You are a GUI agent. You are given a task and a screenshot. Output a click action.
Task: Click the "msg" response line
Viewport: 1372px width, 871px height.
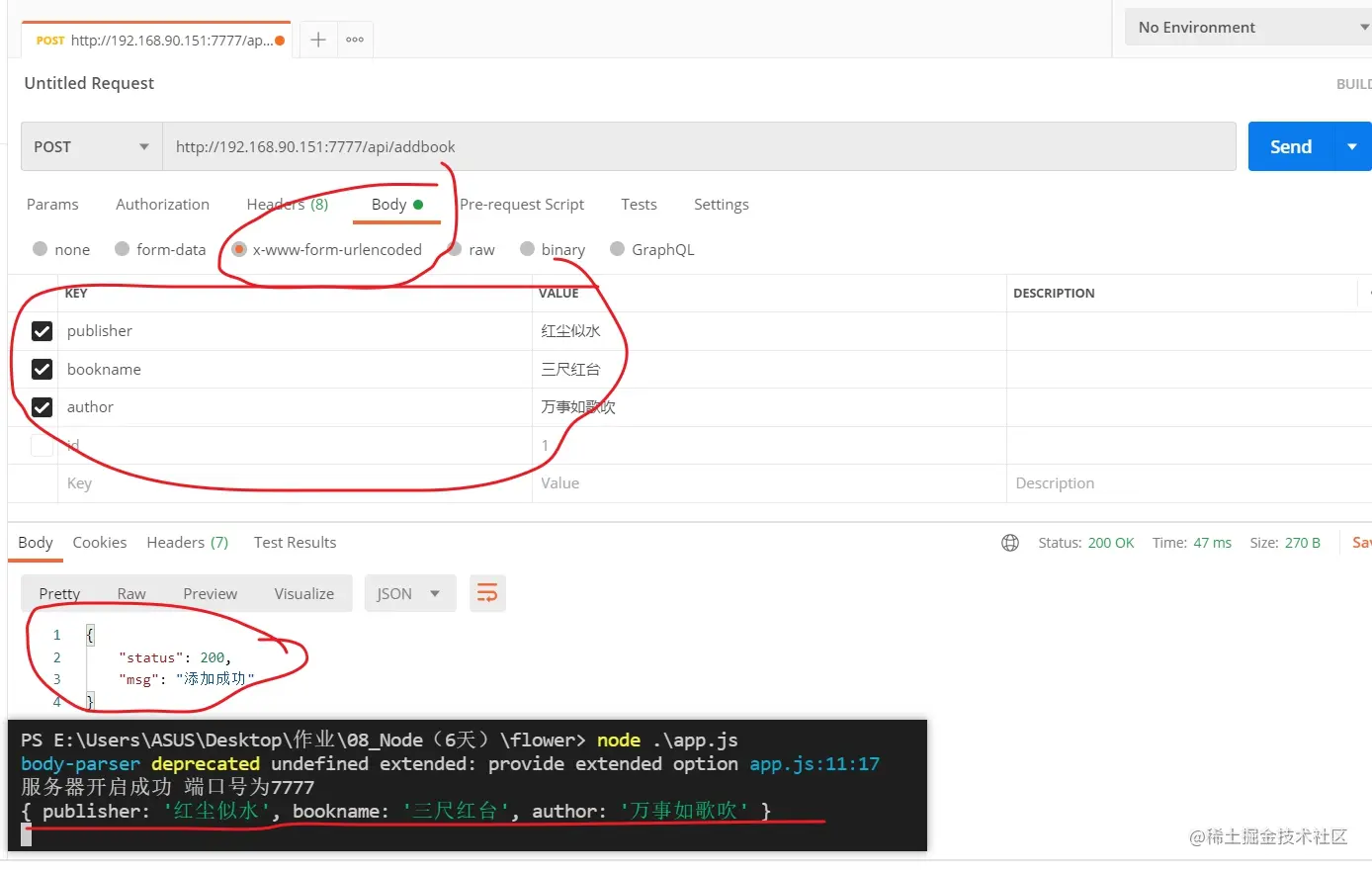click(187, 679)
